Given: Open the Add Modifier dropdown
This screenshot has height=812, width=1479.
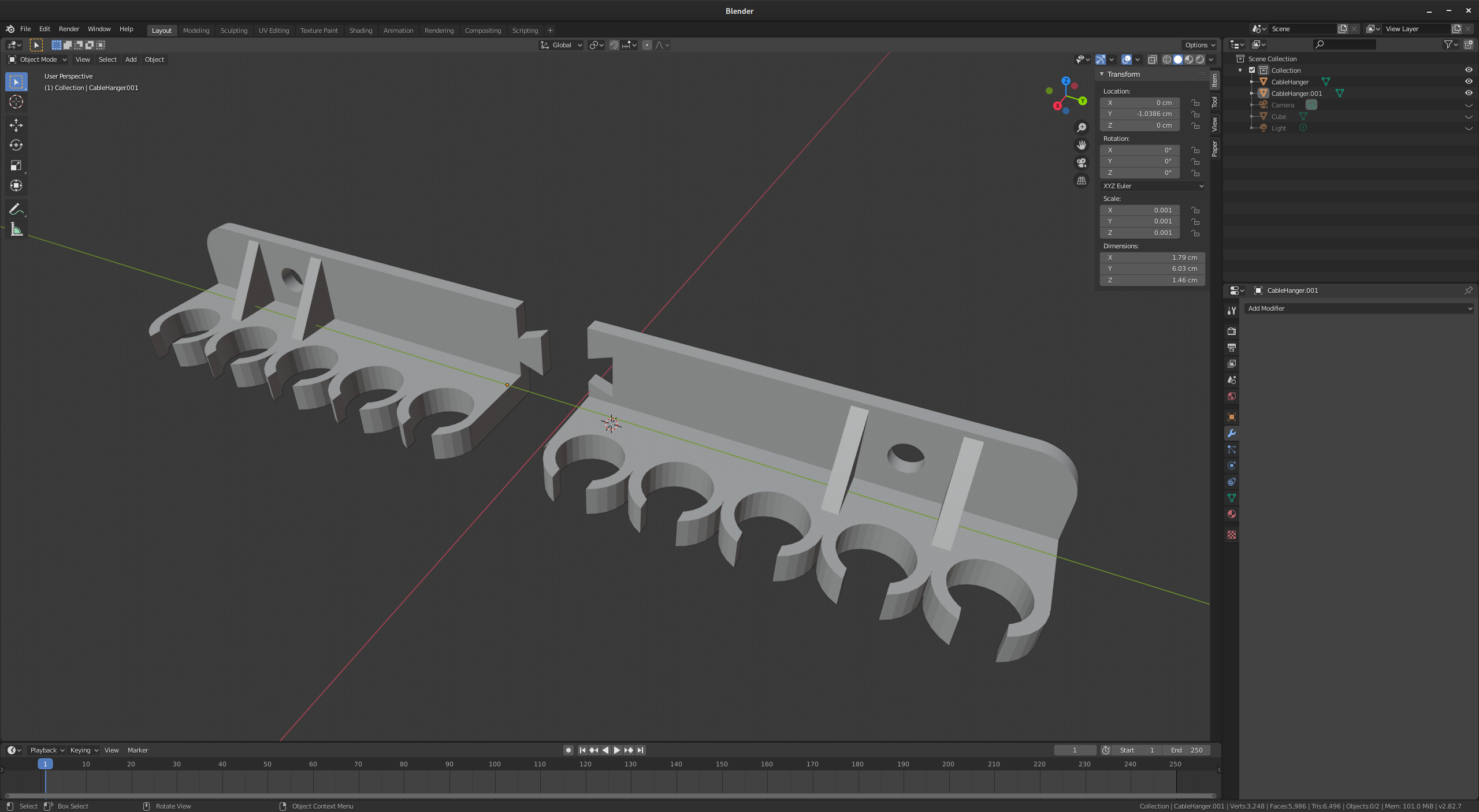Looking at the screenshot, I should coord(1359,308).
